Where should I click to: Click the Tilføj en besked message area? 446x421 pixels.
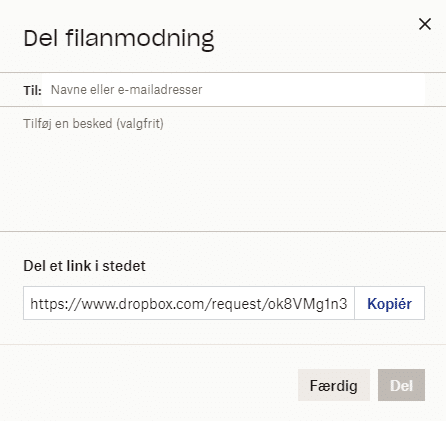pos(223,169)
